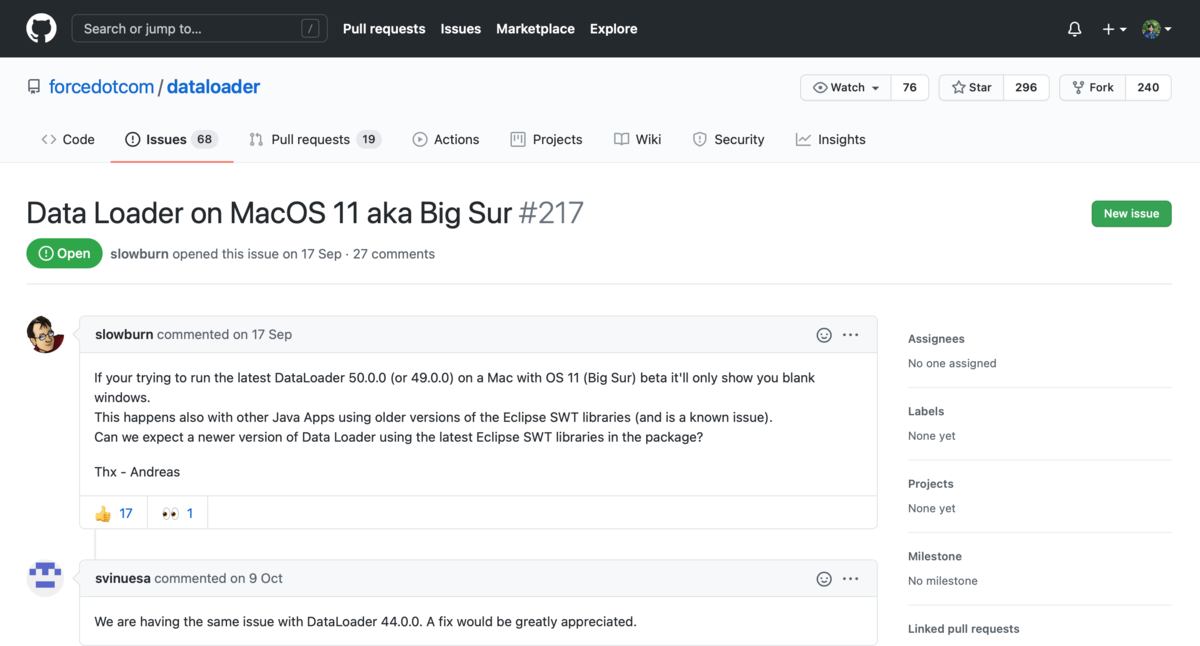Image resolution: width=1200 pixels, height=646 pixels.
Task: Open the dataloader repository link
Action: click(213, 87)
